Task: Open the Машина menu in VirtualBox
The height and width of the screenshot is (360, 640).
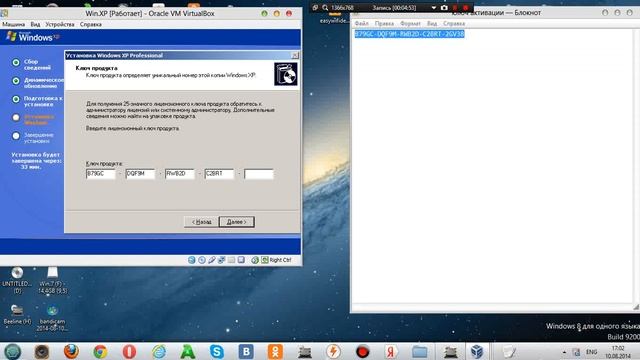Action: click(13, 24)
